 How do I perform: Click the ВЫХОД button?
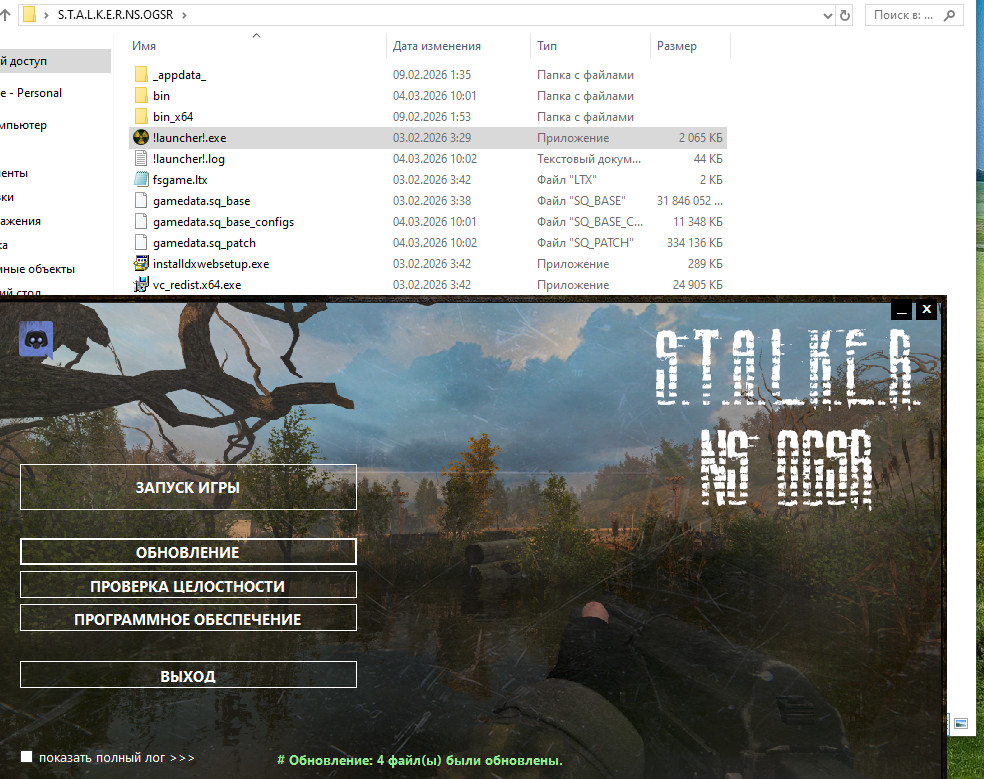(x=188, y=676)
